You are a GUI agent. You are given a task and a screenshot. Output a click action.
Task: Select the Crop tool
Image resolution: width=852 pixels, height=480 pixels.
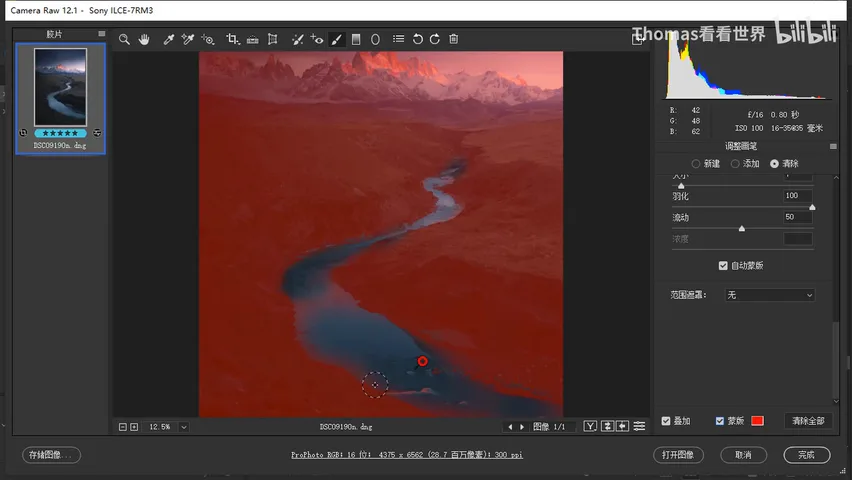tap(233, 39)
